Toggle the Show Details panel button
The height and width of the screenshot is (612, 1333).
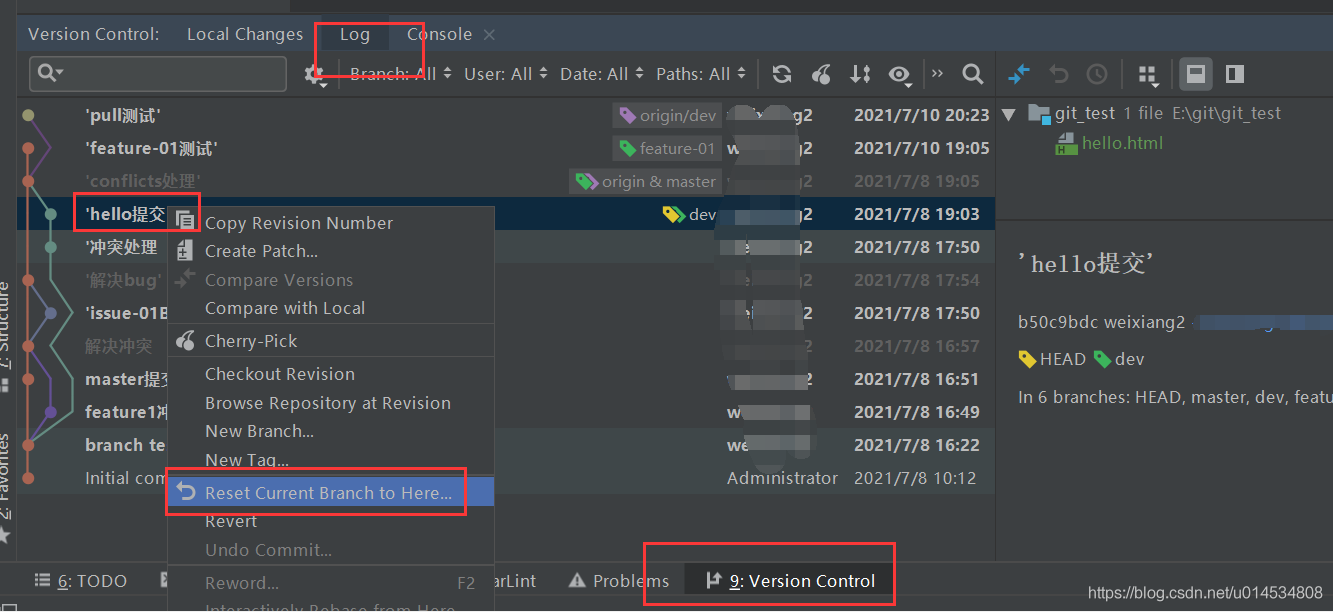click(x=1195, y=74)
